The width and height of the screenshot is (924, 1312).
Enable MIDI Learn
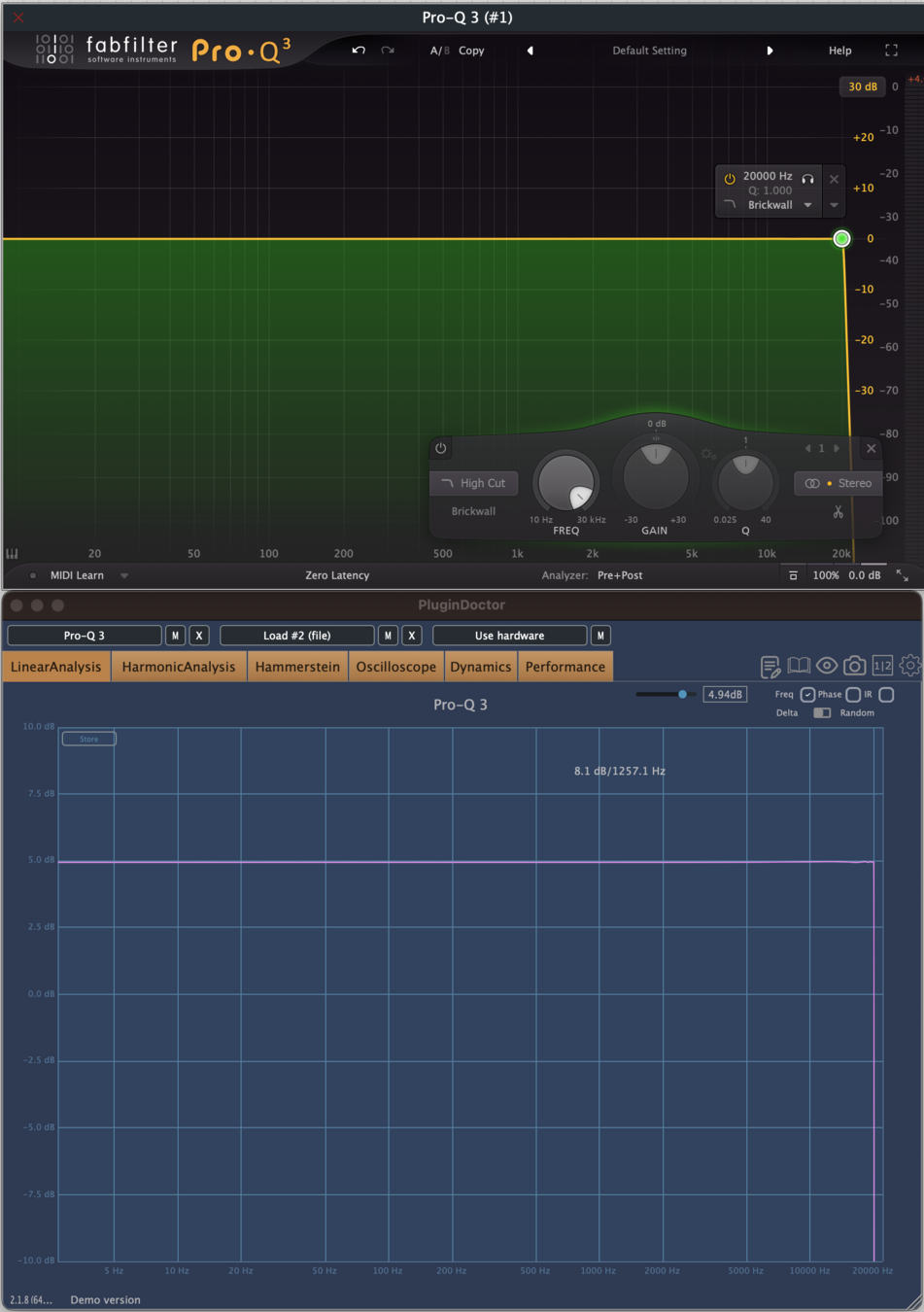coord(77,575)
